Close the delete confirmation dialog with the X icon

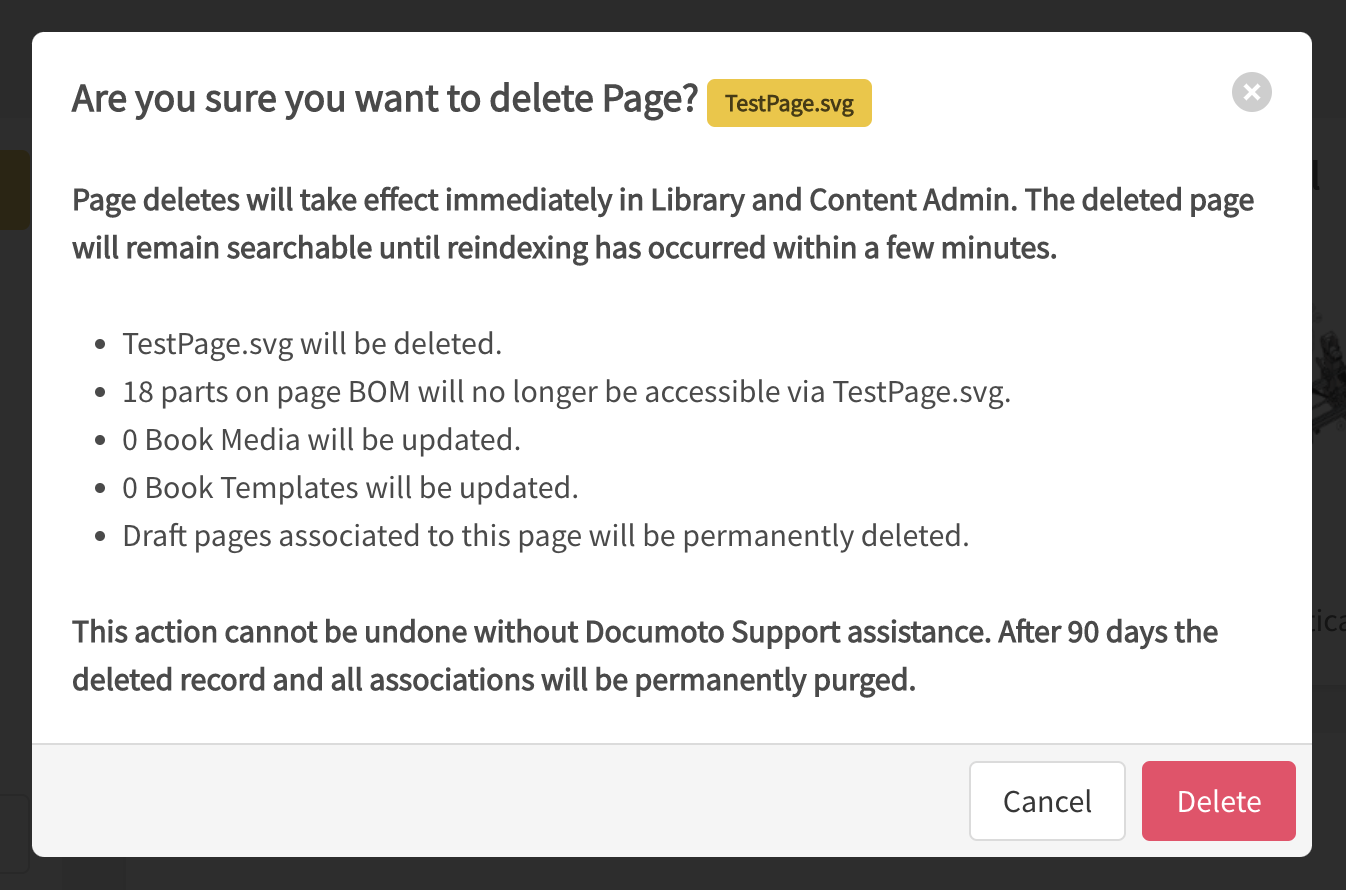pos(1251,93)
